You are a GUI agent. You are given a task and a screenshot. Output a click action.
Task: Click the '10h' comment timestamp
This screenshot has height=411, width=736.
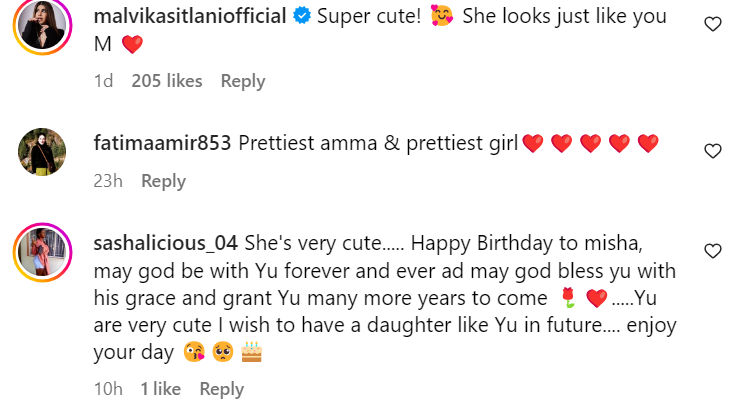(108, 389)
